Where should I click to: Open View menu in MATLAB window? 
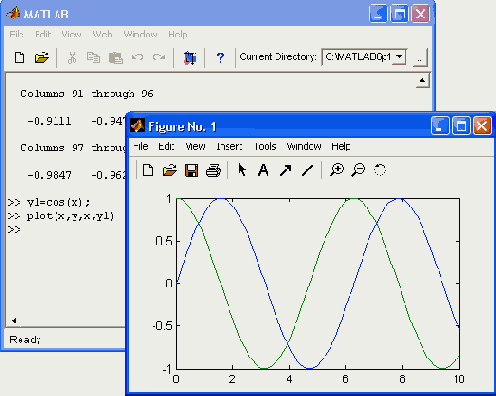71,34
